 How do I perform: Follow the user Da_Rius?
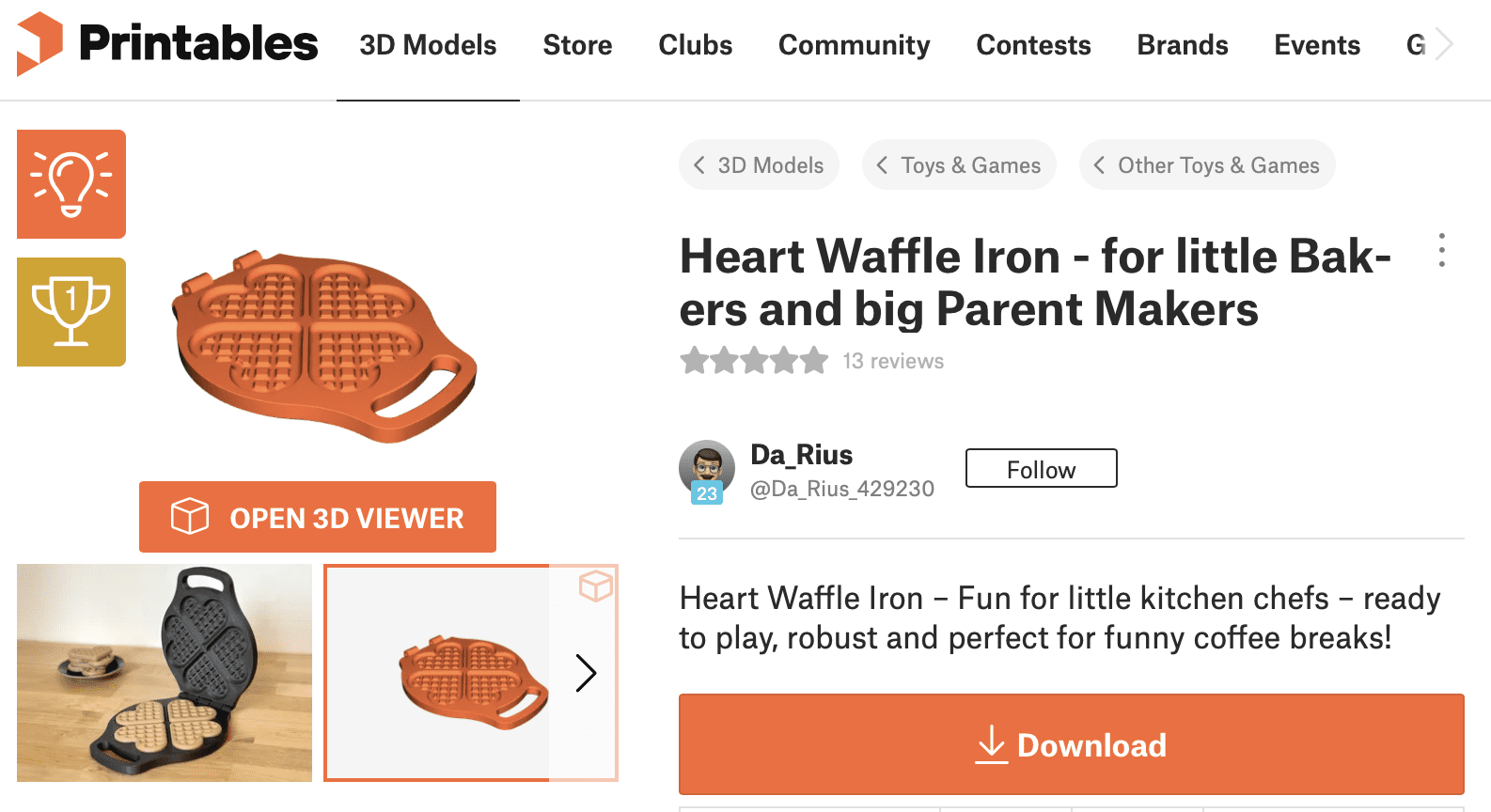(1041, 469)
